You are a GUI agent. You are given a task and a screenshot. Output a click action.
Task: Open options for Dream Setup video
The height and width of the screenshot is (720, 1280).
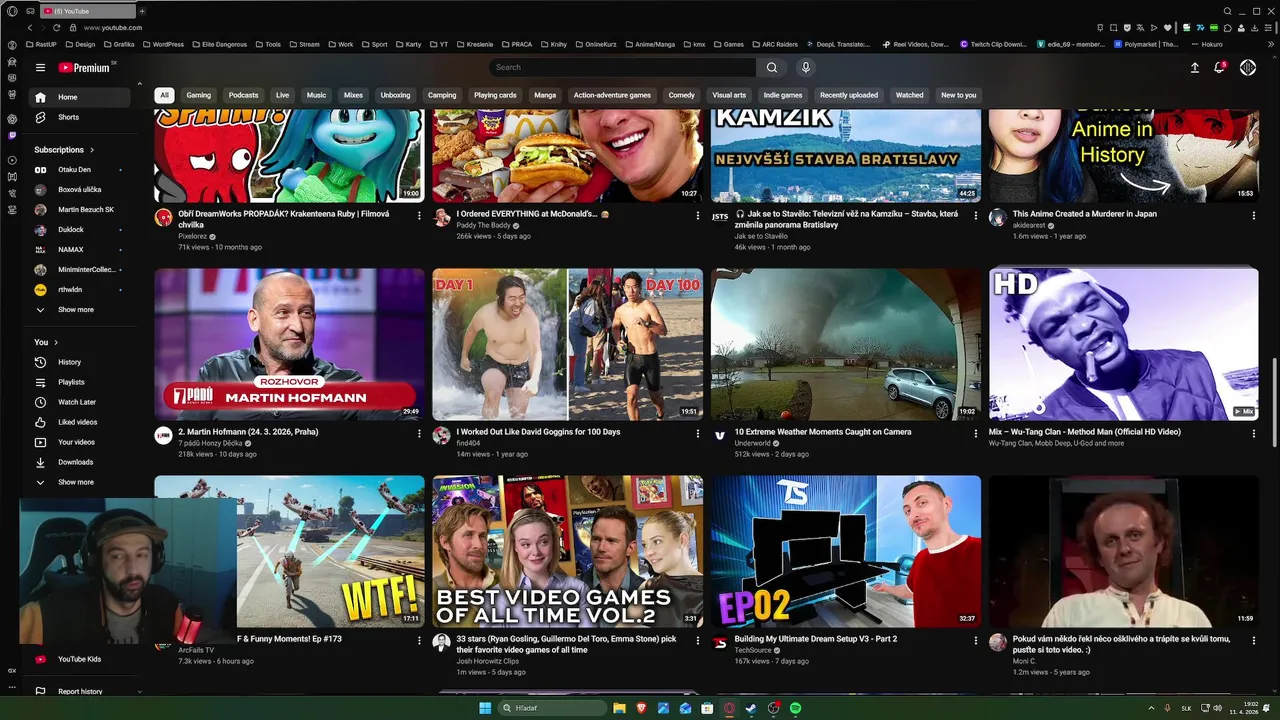pos(975,640)
